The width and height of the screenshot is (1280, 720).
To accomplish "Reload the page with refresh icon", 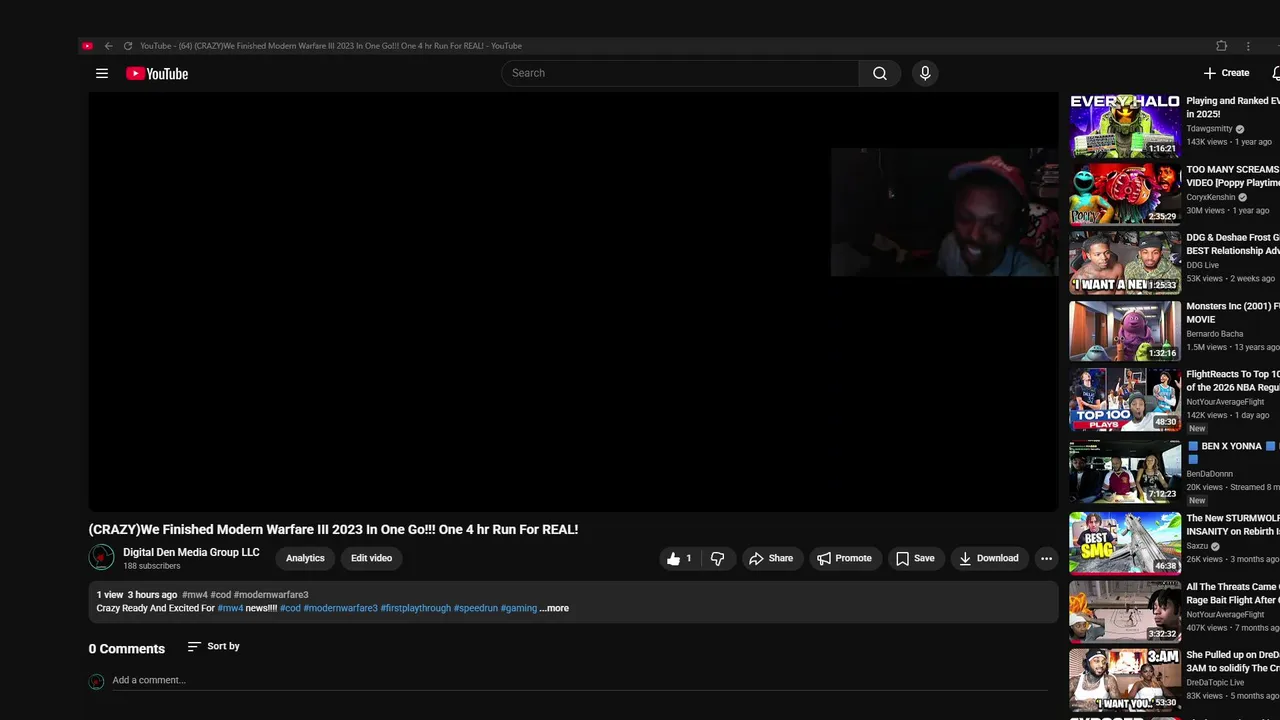I will click(x=127, y=46).
